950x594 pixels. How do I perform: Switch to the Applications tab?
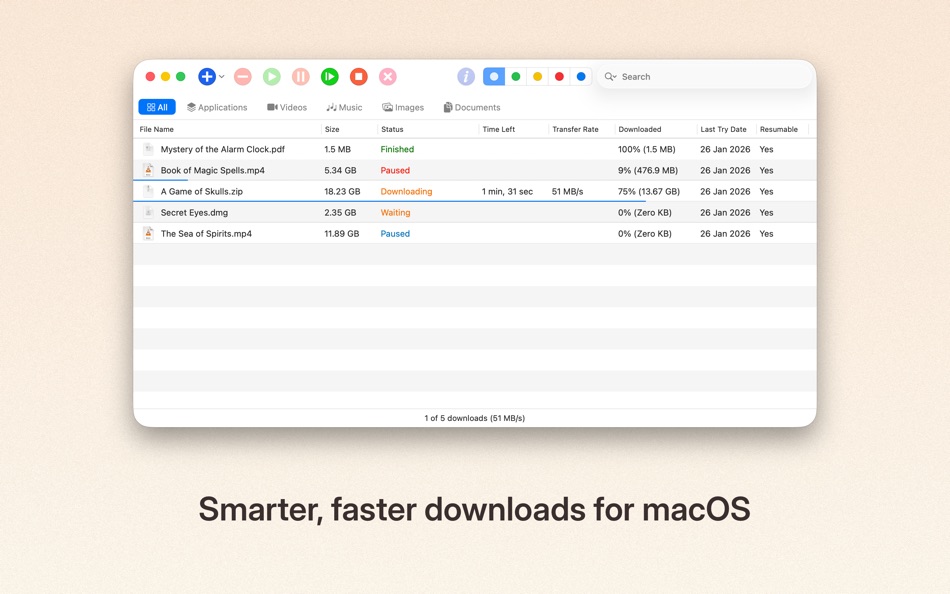coord(217,107)
